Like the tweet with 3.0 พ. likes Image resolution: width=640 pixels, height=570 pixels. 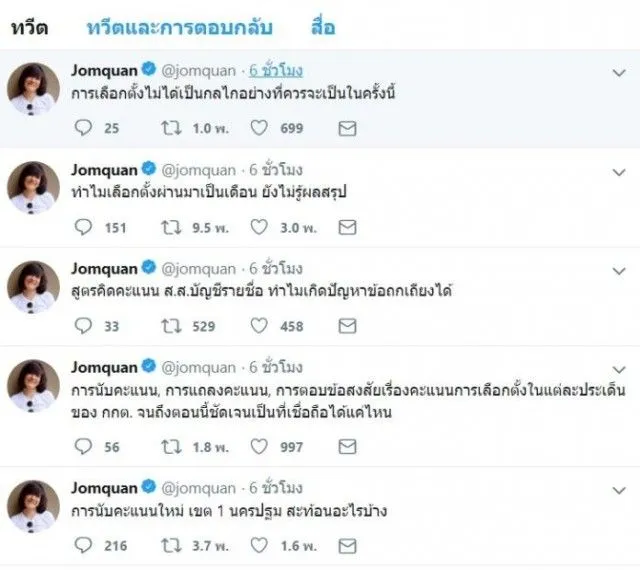pyautogui.click(x=259, y=227)
